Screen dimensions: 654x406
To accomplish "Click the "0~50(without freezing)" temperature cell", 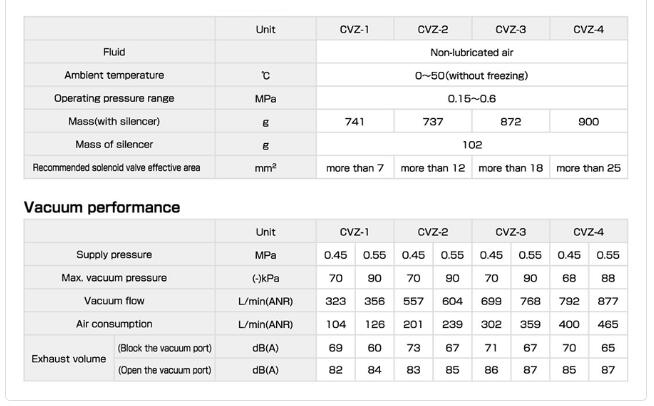I will pyautogui.click(x=472, y=75).
